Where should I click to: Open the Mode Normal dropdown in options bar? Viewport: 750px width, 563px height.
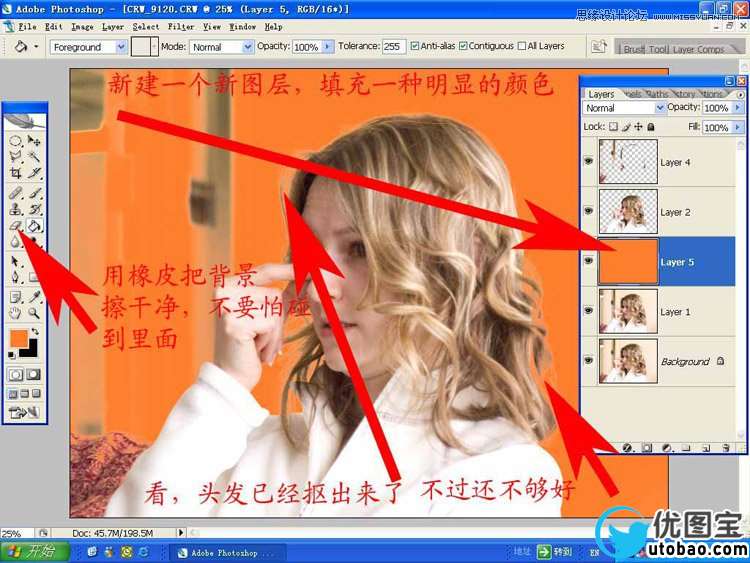point(247,47)
